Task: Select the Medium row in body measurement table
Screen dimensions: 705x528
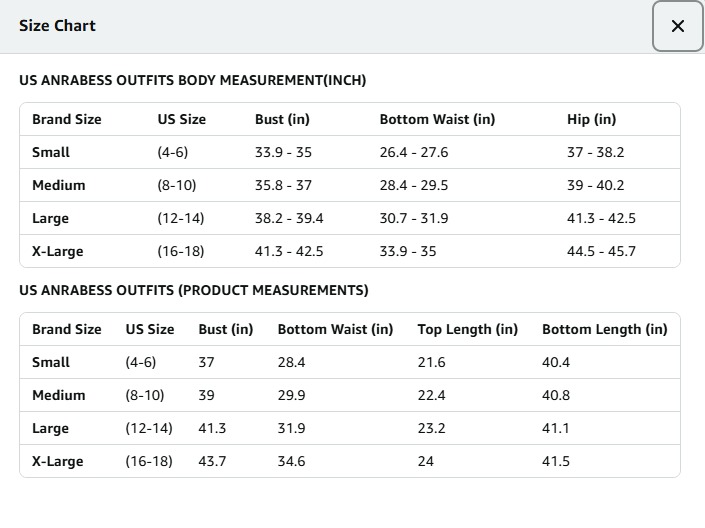Action: point(58,185)
